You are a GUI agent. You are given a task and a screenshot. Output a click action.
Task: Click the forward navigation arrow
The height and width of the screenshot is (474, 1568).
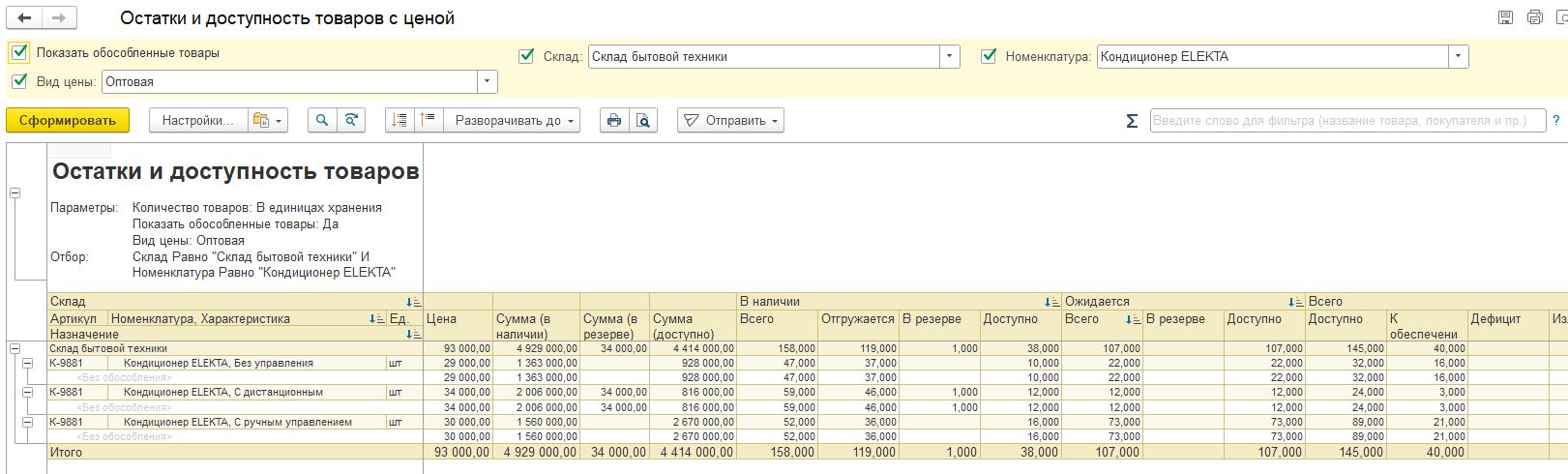pos(59,18)
